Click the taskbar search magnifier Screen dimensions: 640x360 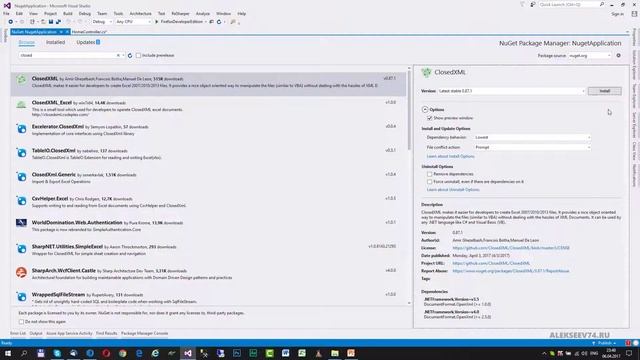(x=24, y=353)
